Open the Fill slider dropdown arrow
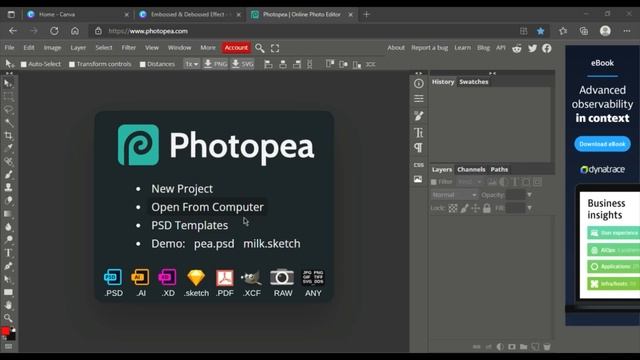 point(529,208)
